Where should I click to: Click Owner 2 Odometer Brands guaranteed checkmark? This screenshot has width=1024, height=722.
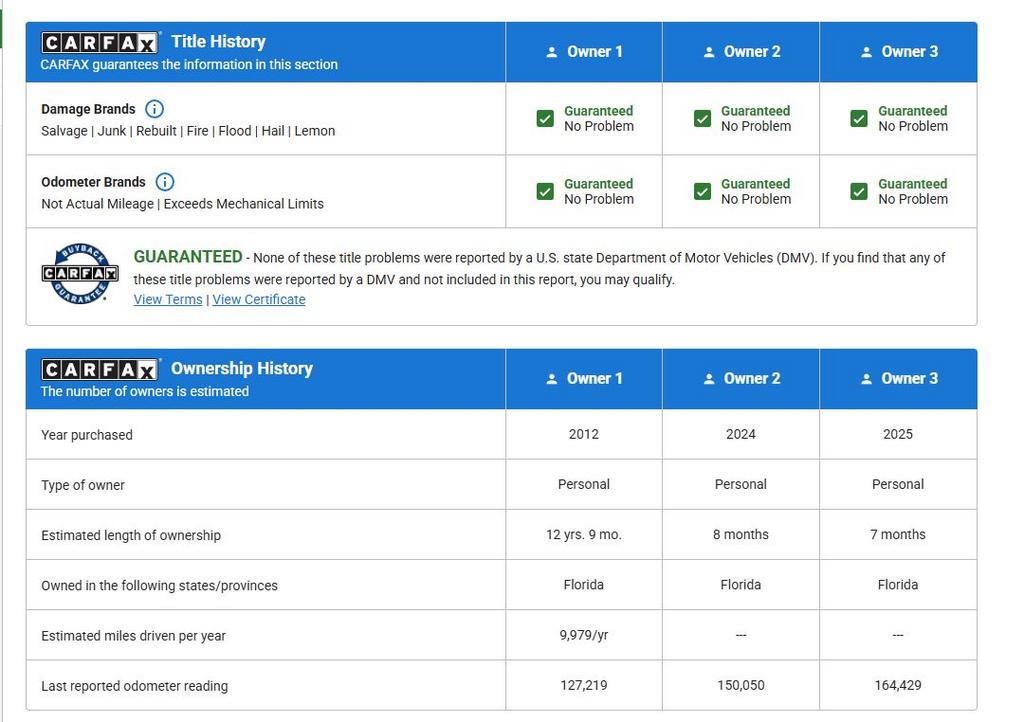pyautogui.click(x=702, y=192)
